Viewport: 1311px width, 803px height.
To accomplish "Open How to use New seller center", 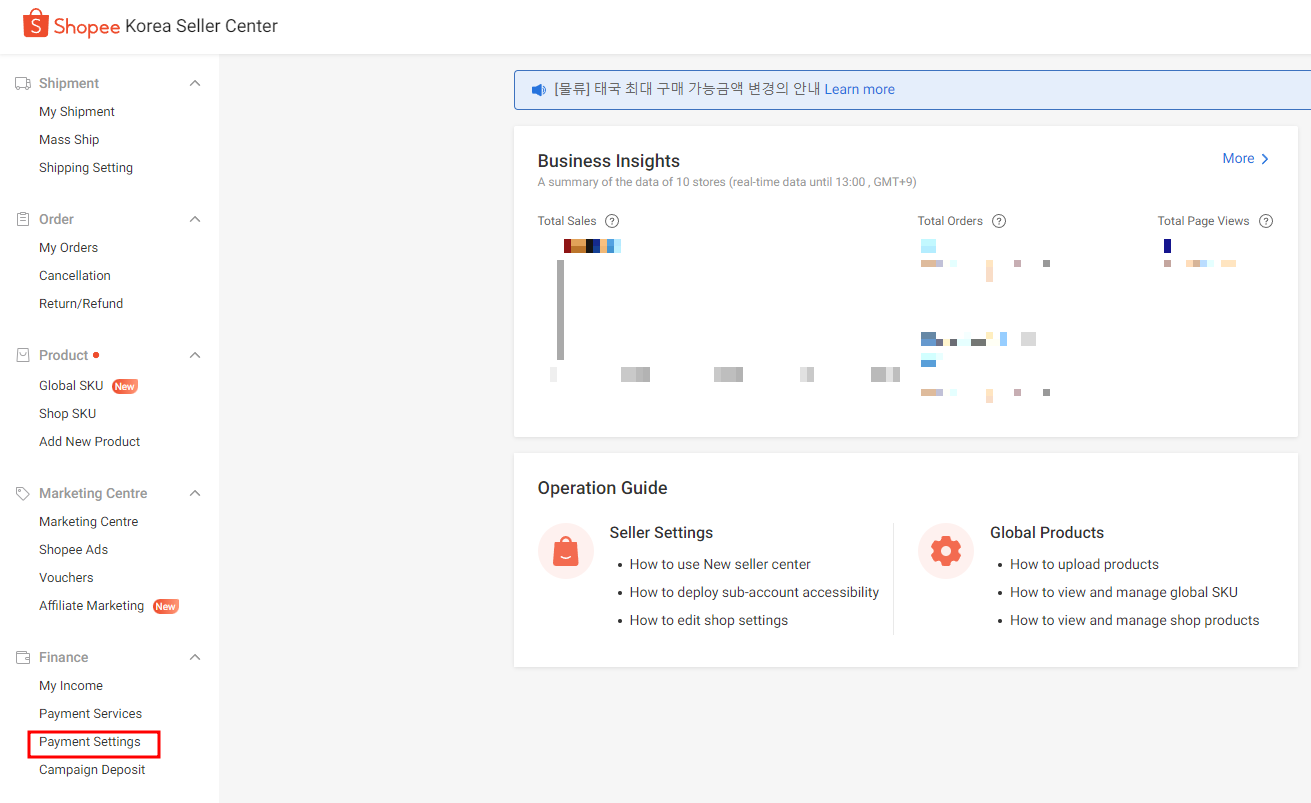I will 720,564.
